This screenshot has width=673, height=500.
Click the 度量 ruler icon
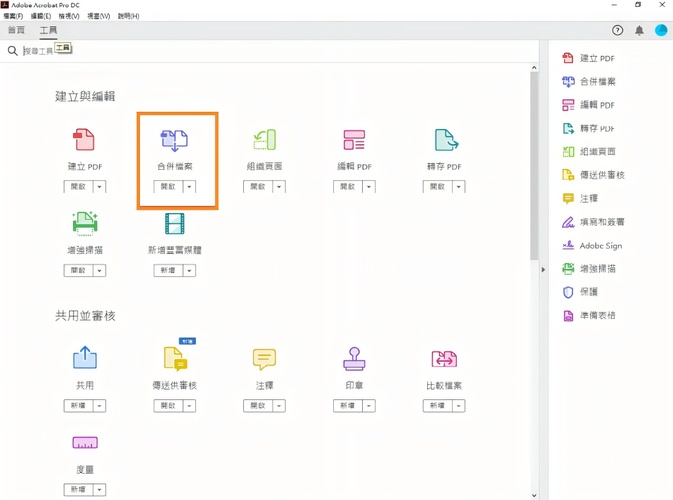coord(85,442)
